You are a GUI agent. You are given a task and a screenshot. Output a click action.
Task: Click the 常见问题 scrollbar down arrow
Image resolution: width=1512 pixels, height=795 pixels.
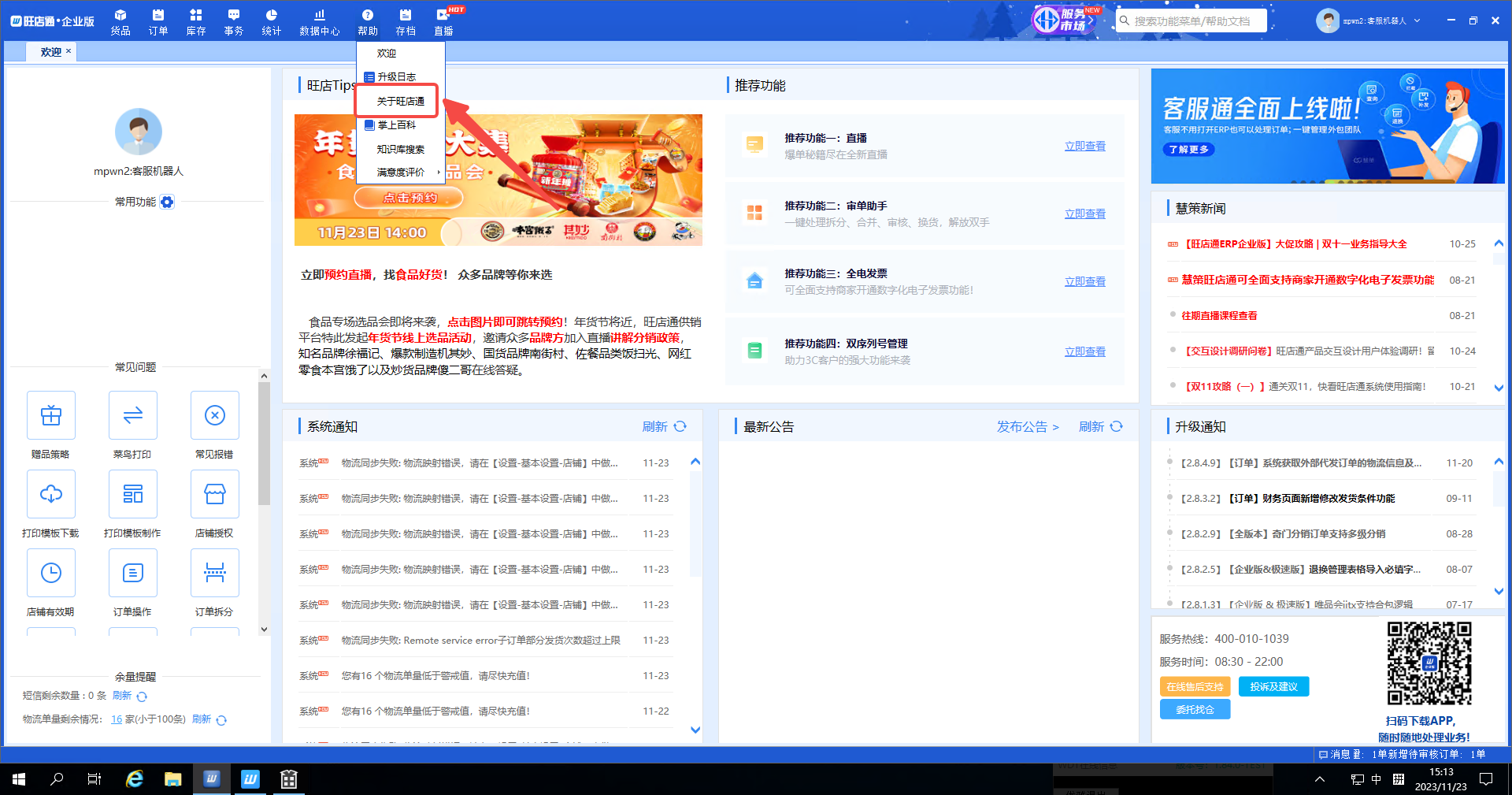(x=264, y=630)
